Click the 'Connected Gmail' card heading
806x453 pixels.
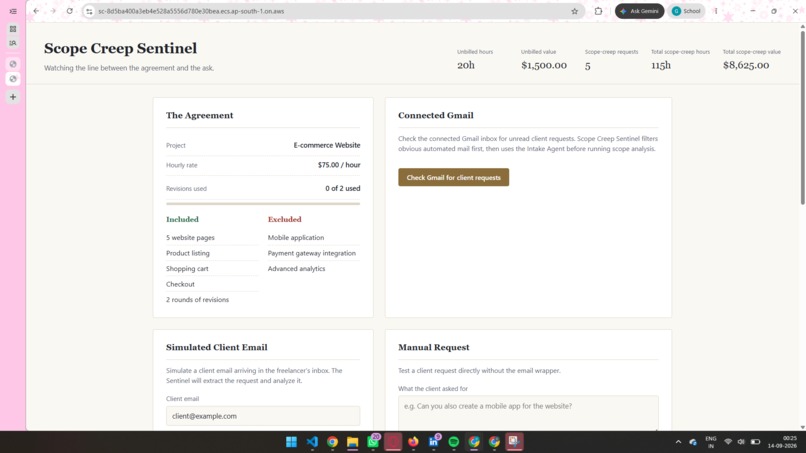coord(435,115)
